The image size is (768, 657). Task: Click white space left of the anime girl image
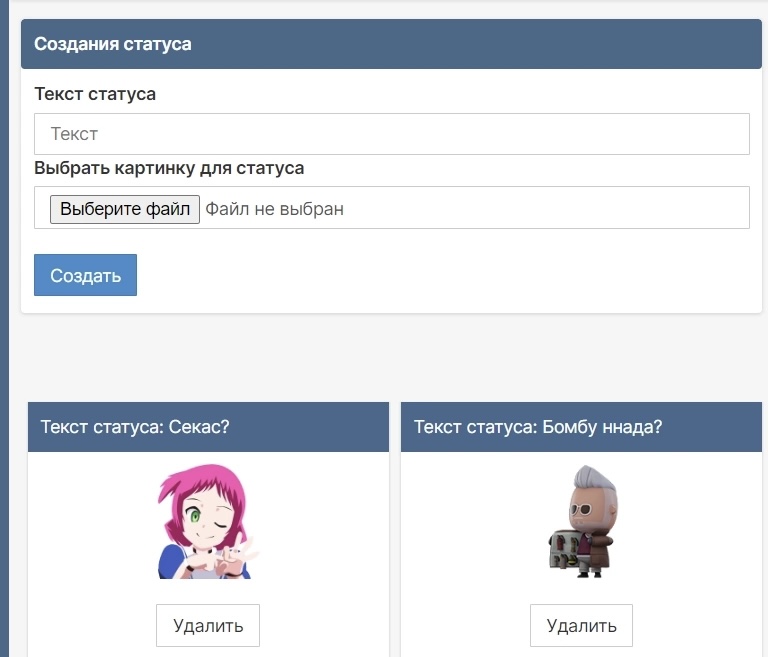90,521
